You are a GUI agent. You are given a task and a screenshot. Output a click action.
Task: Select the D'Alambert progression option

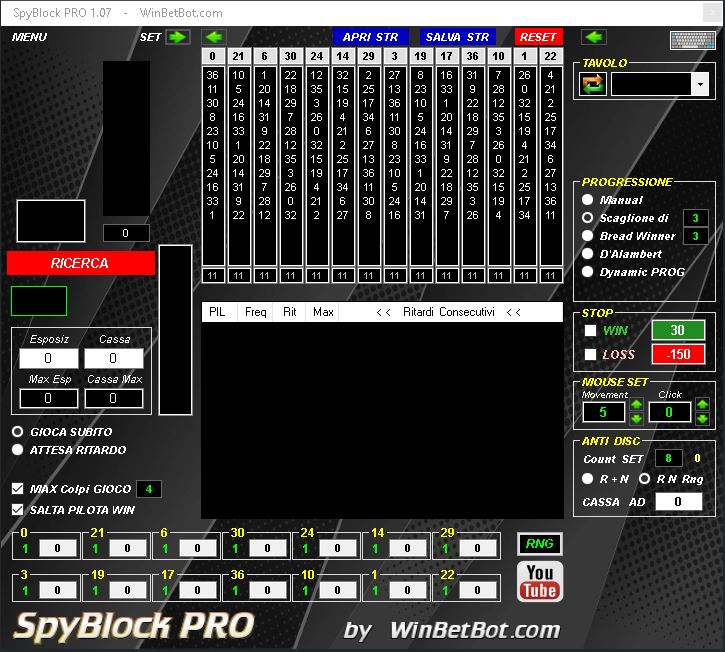point(588,254)
